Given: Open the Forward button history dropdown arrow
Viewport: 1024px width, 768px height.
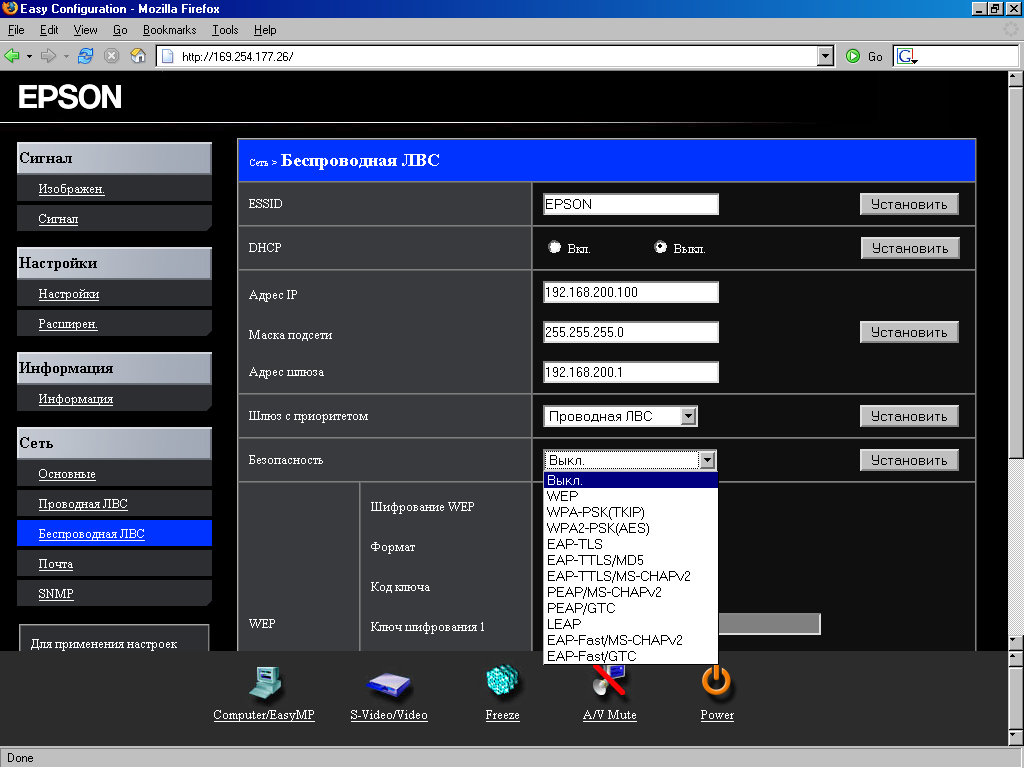Looking at the screenshot, I should (x=66, y=57).
